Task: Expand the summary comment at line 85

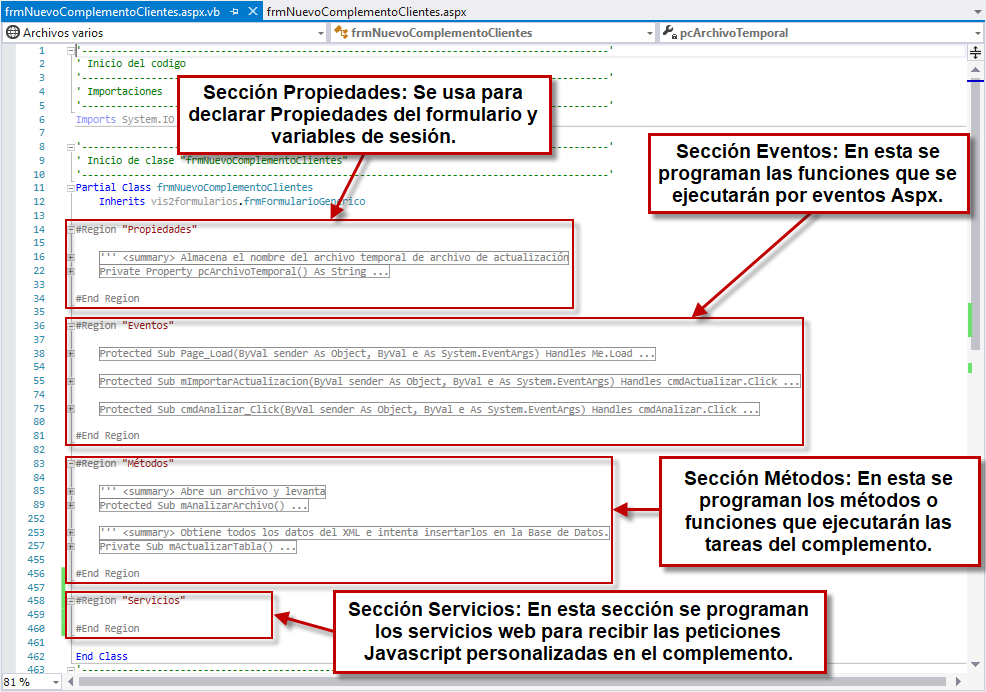Action: pyautogui.click(x=70, y=491)
